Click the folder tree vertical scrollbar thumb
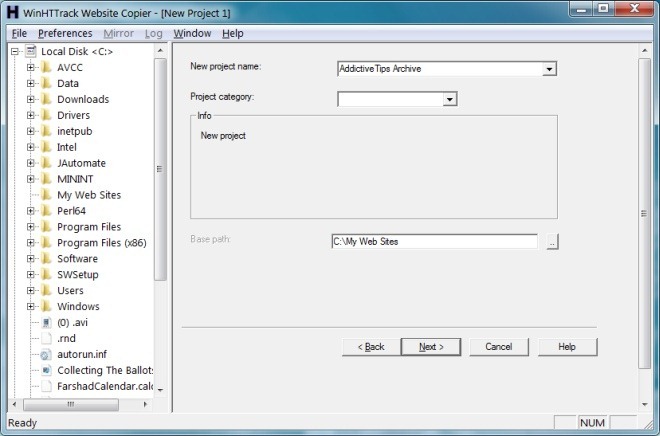 coord(160,169)
